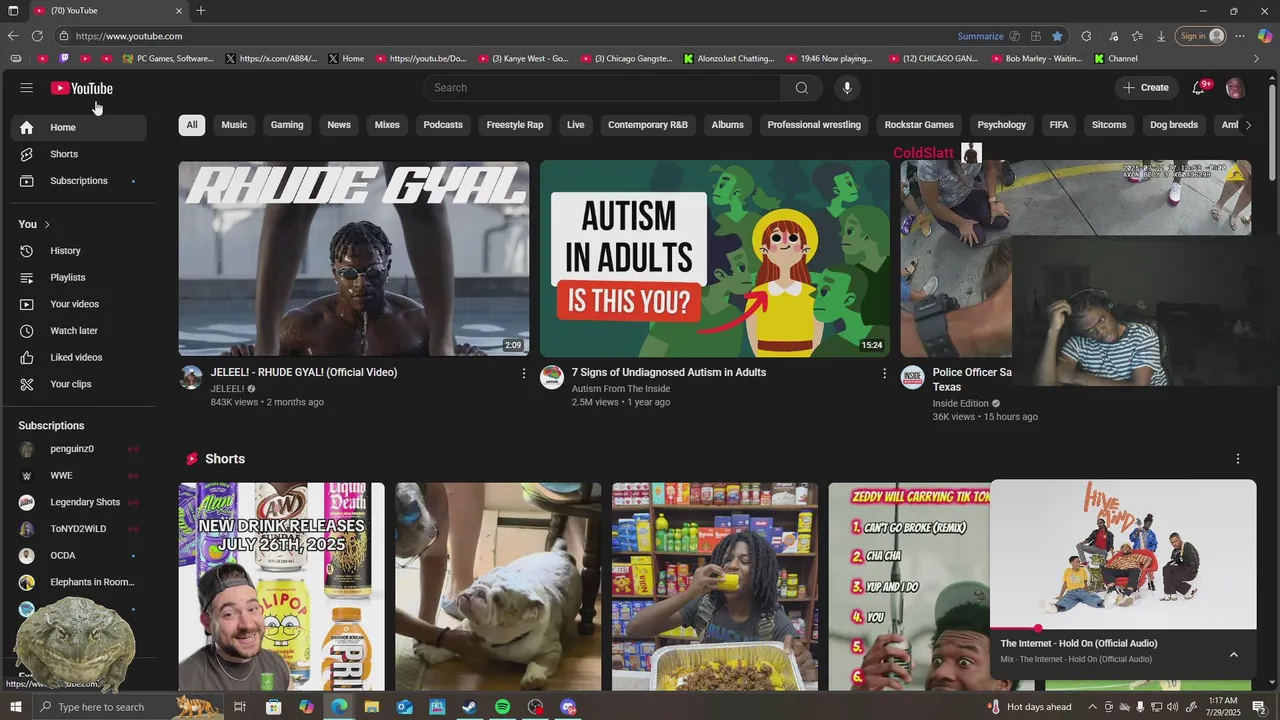This screenshot has height=720, width=1280.
Task: Click the YouTube logo
Action: [x=82, y=88]
